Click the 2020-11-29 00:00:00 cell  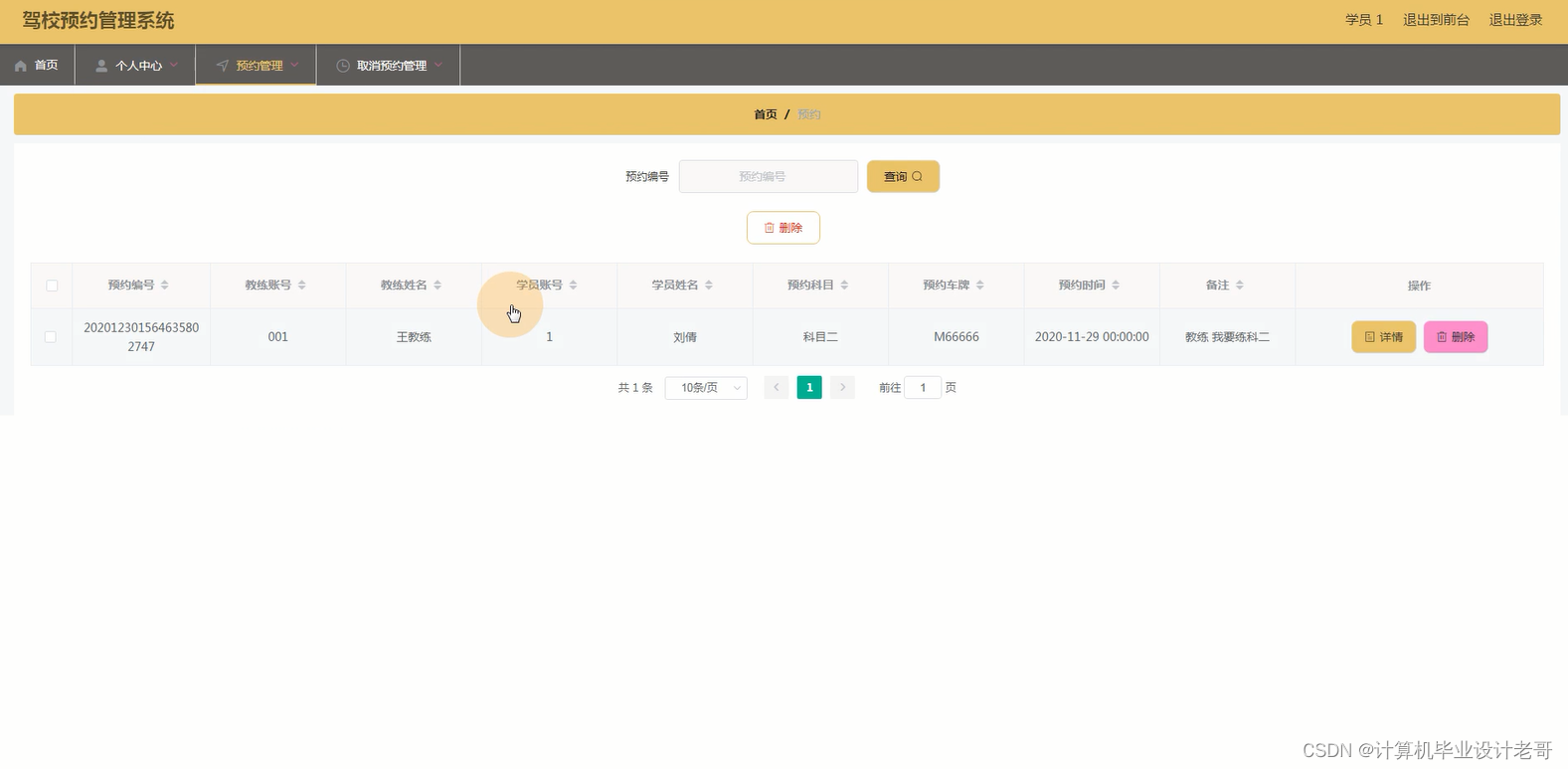coord(1092,337)
